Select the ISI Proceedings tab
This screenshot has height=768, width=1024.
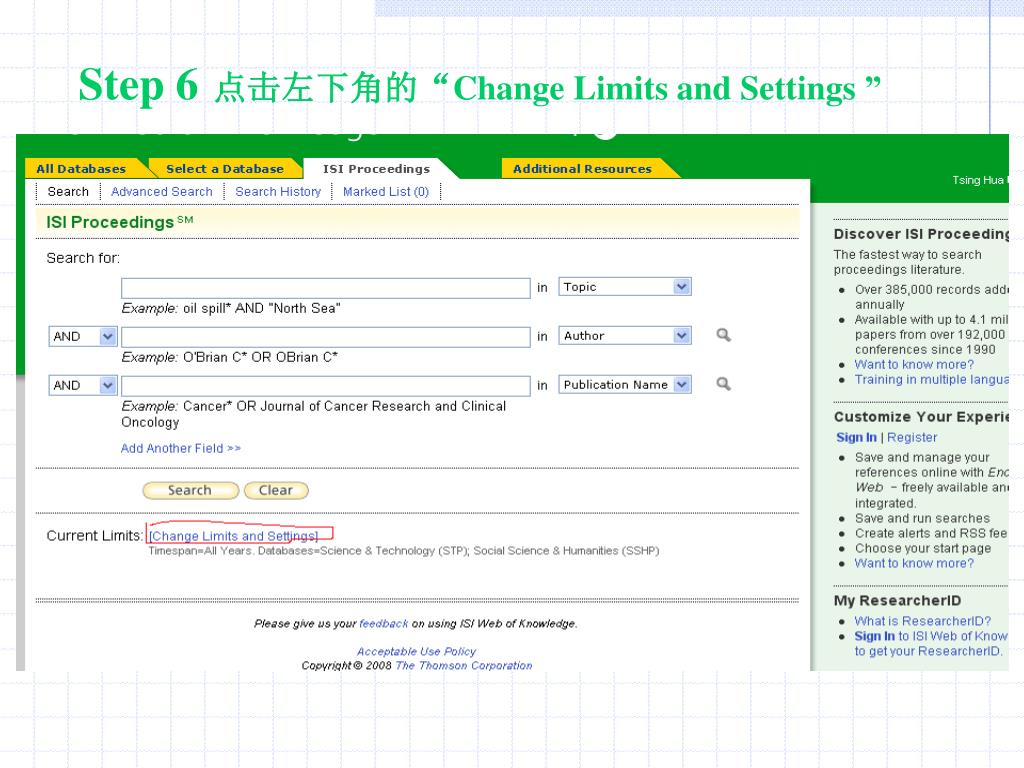point(377,168)
